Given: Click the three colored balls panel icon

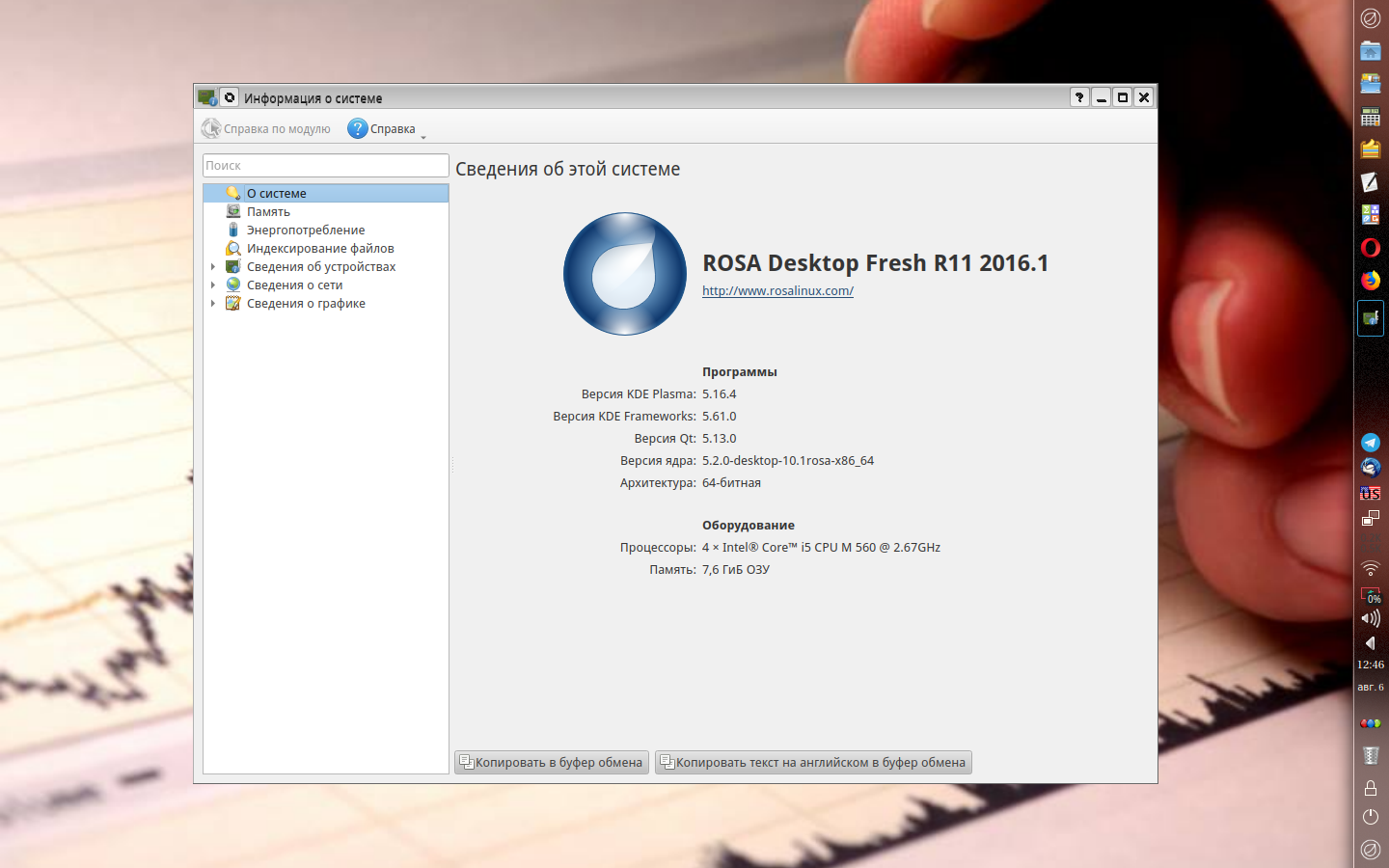Looking at the screenshot, I should [1371, 722].
